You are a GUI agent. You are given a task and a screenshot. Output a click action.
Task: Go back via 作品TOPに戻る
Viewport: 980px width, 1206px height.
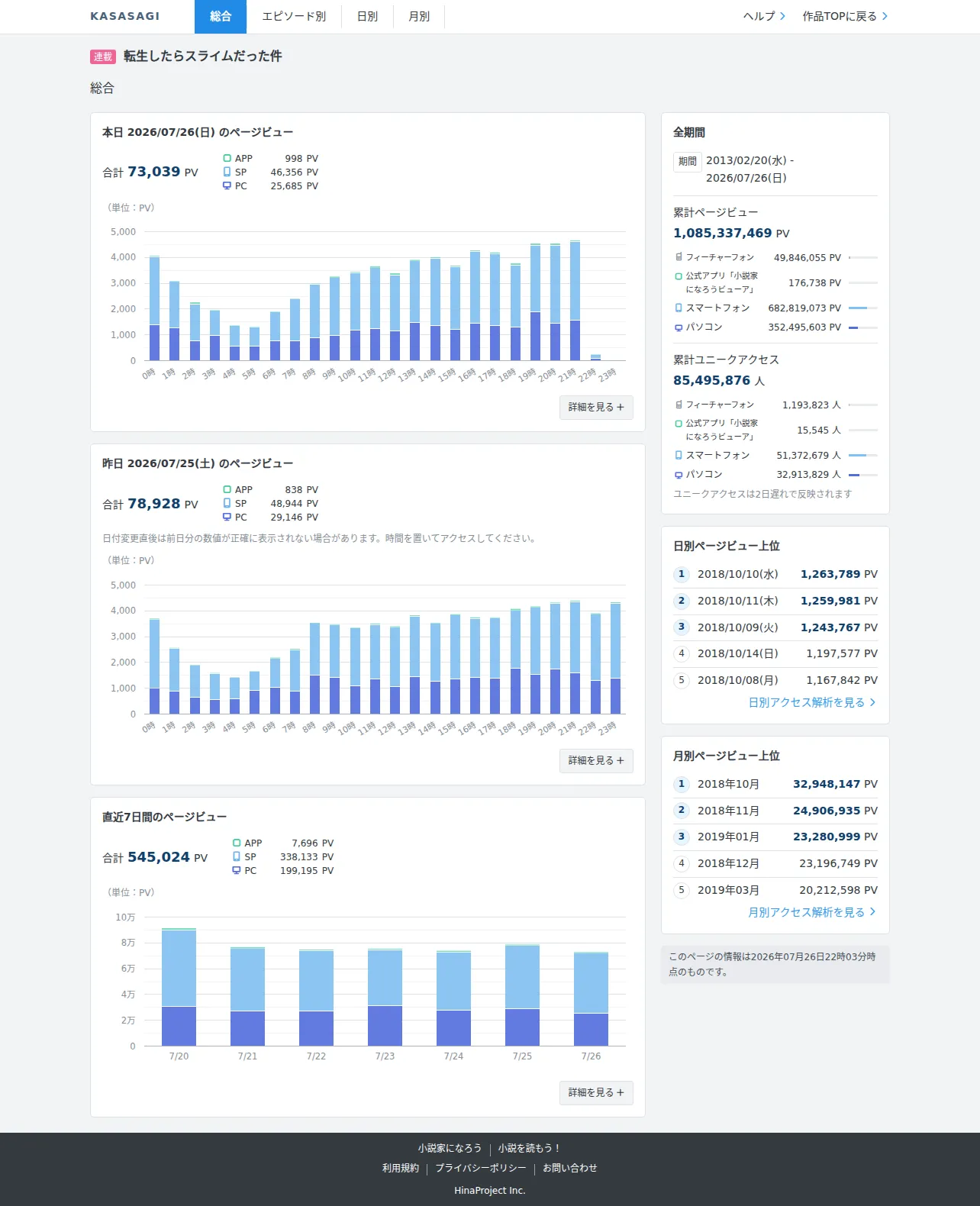[x=845, y=16]
